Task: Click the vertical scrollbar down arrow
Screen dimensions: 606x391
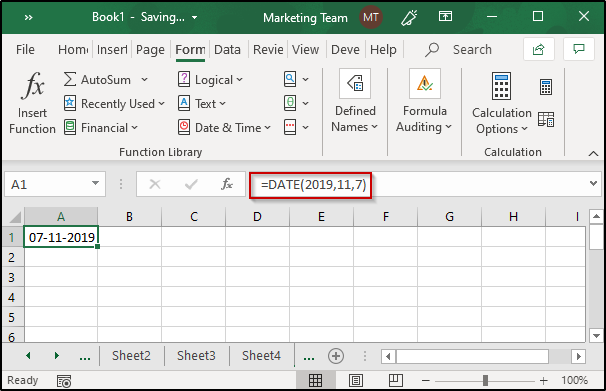Action: [x=596, y=336]
